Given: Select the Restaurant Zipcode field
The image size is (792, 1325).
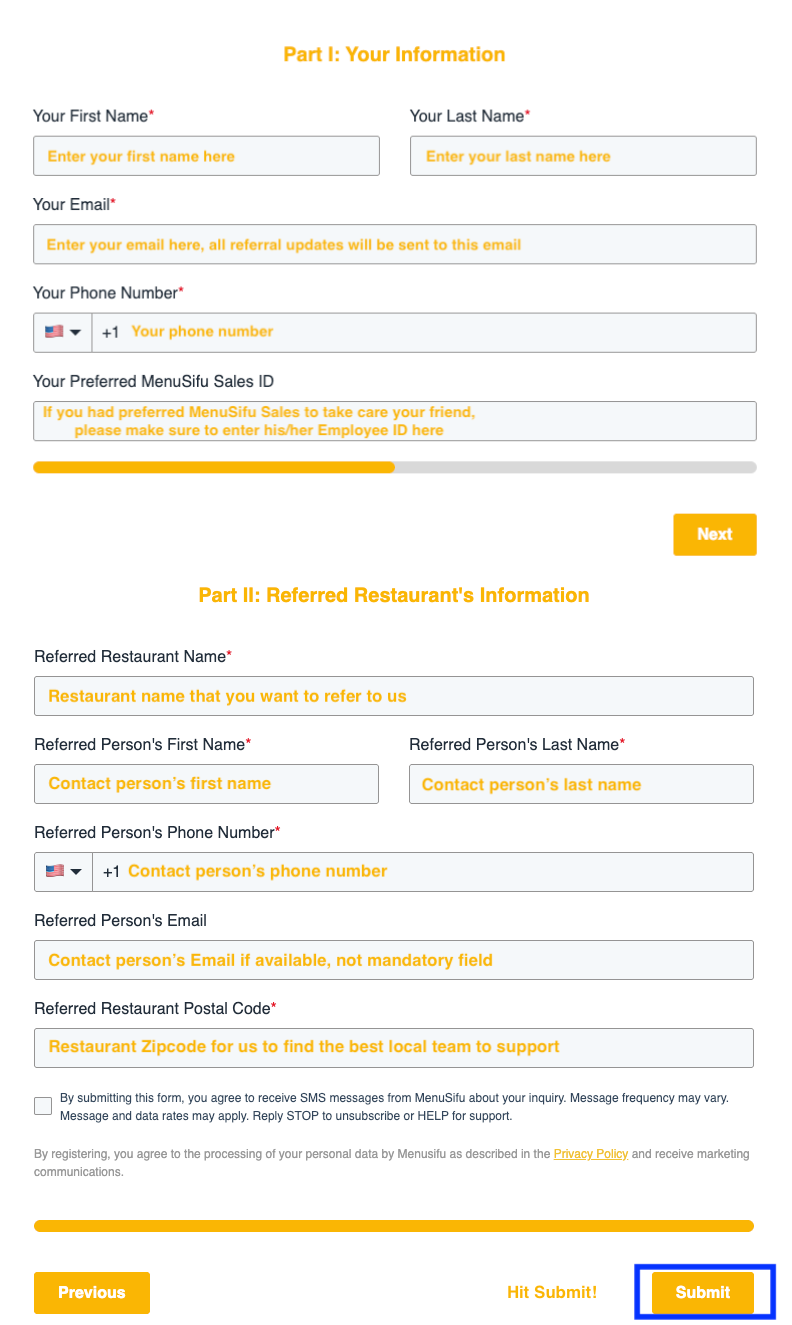Looking at the screenshot, I should 394,1048.
